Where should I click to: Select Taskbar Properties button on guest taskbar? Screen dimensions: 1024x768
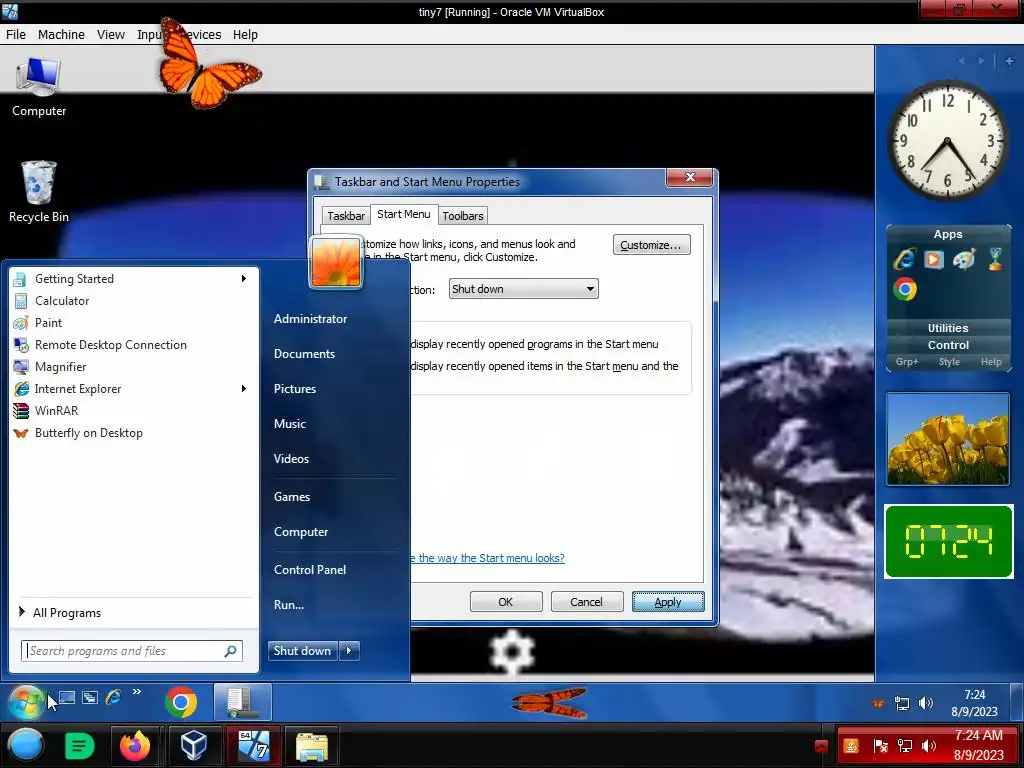[242, 703]
